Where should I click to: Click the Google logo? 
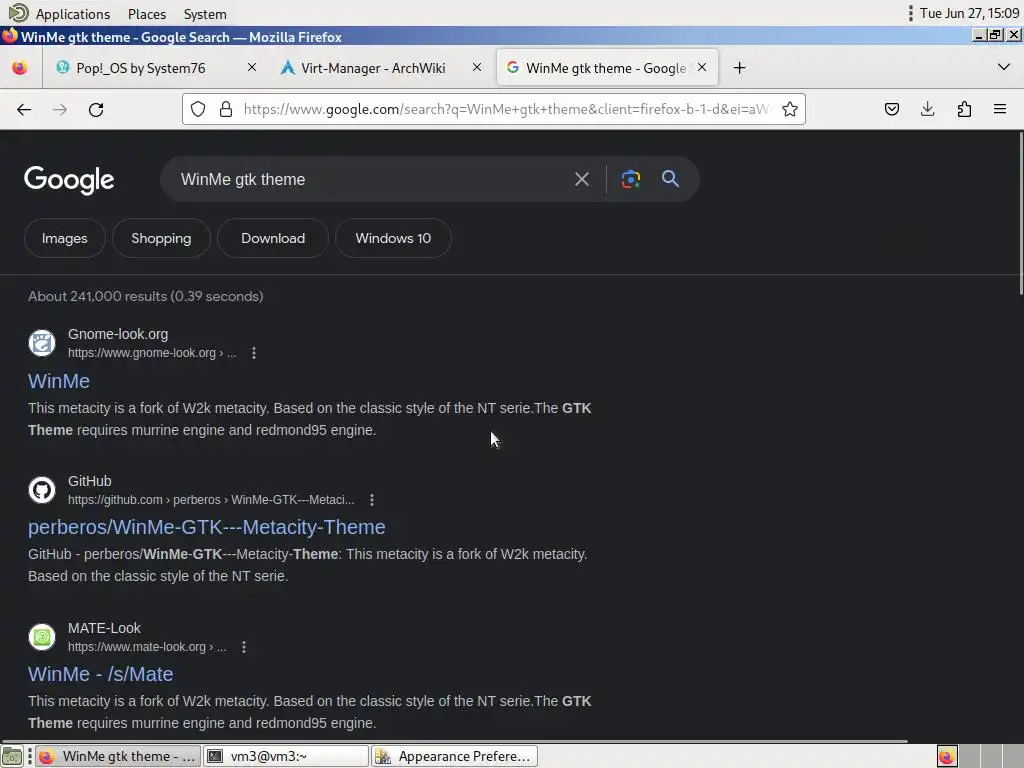[69, 180]
